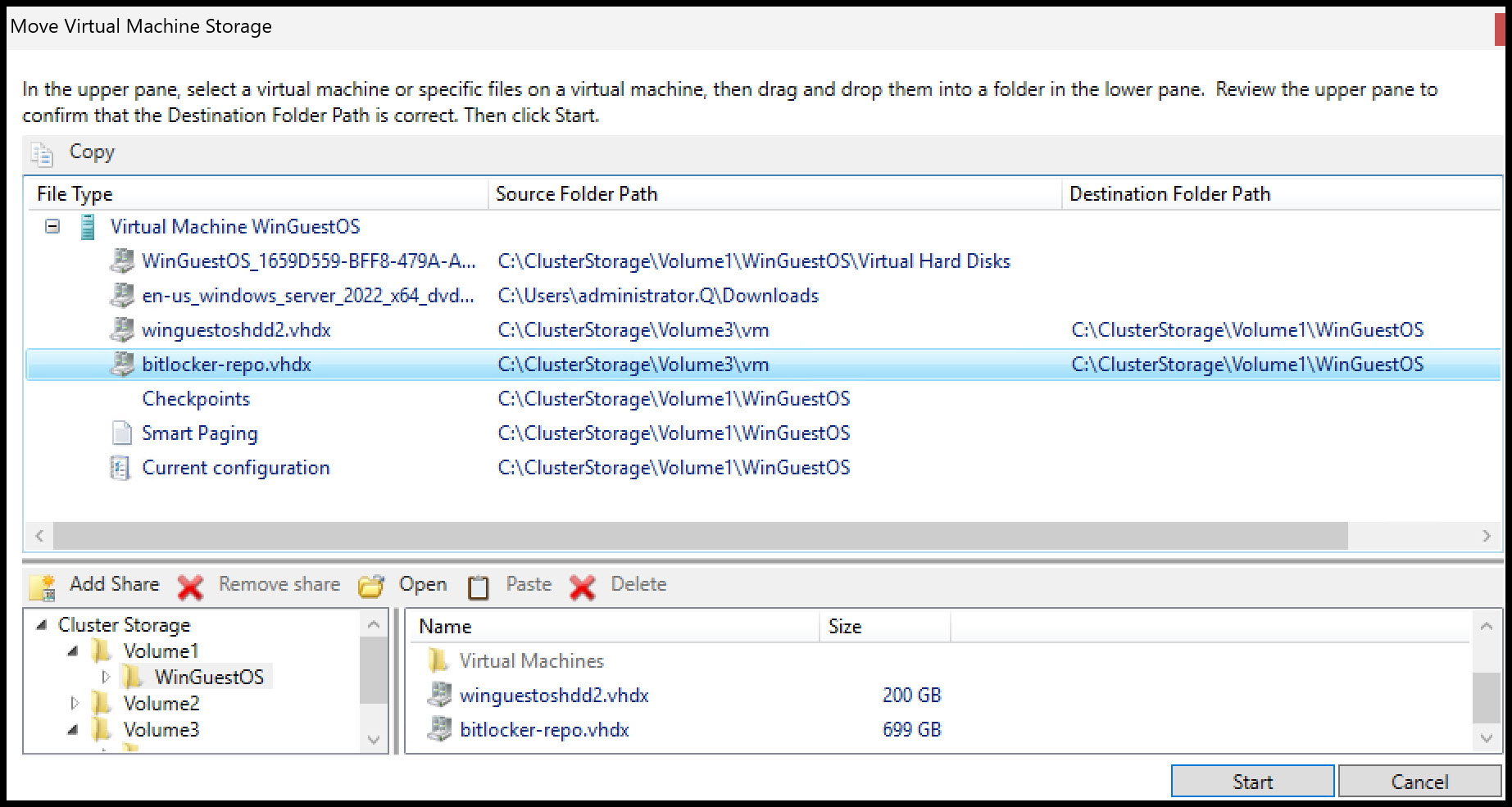Screen dimensions: 1512x807
Task: Select bitlocker-repo.vhdx in the upper pane
Action: click(764, 365)
